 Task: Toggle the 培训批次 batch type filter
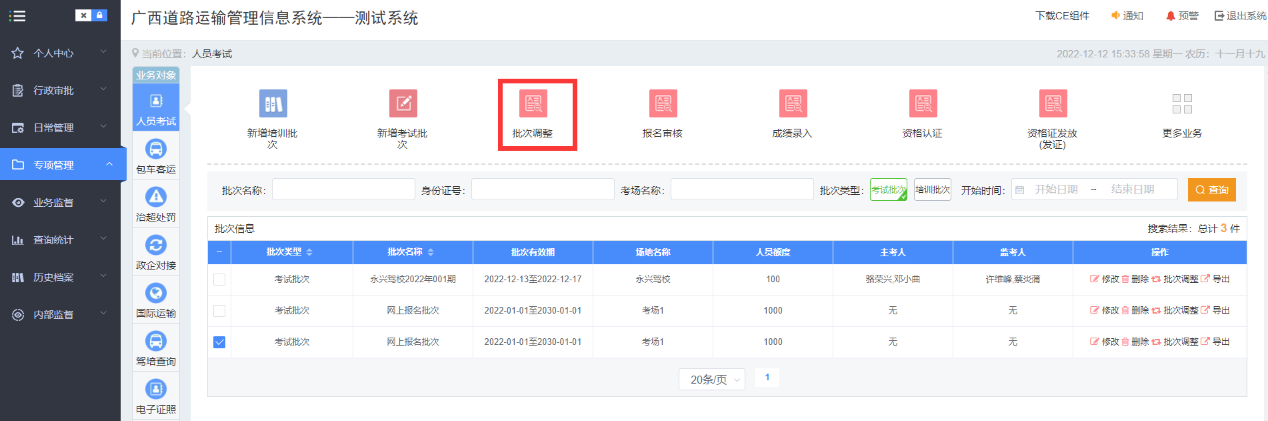point(932,190)
